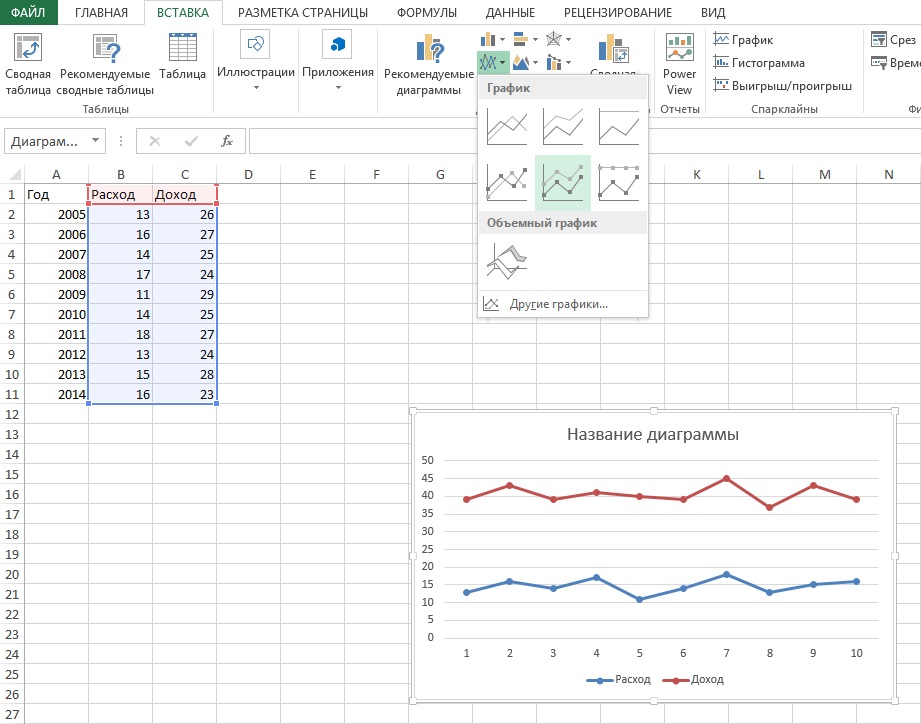
Task: Choose the highlighted stacked line with markers chart
Action: point(562,182)
